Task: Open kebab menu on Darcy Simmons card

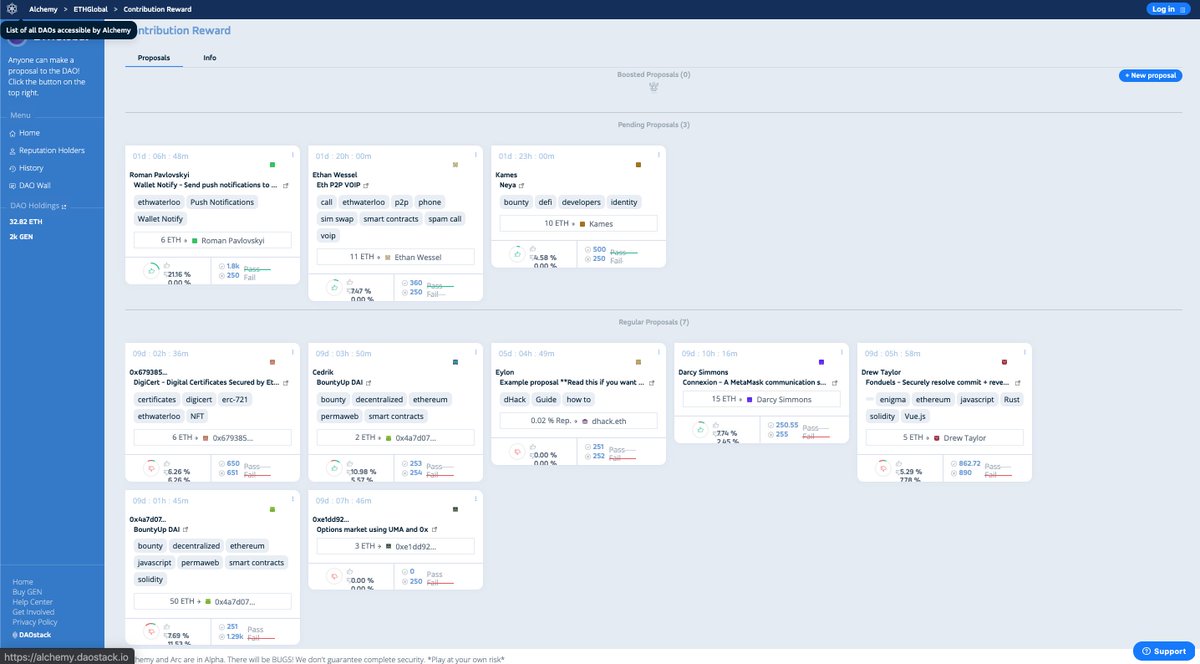Action: click(x=842, y=352)
